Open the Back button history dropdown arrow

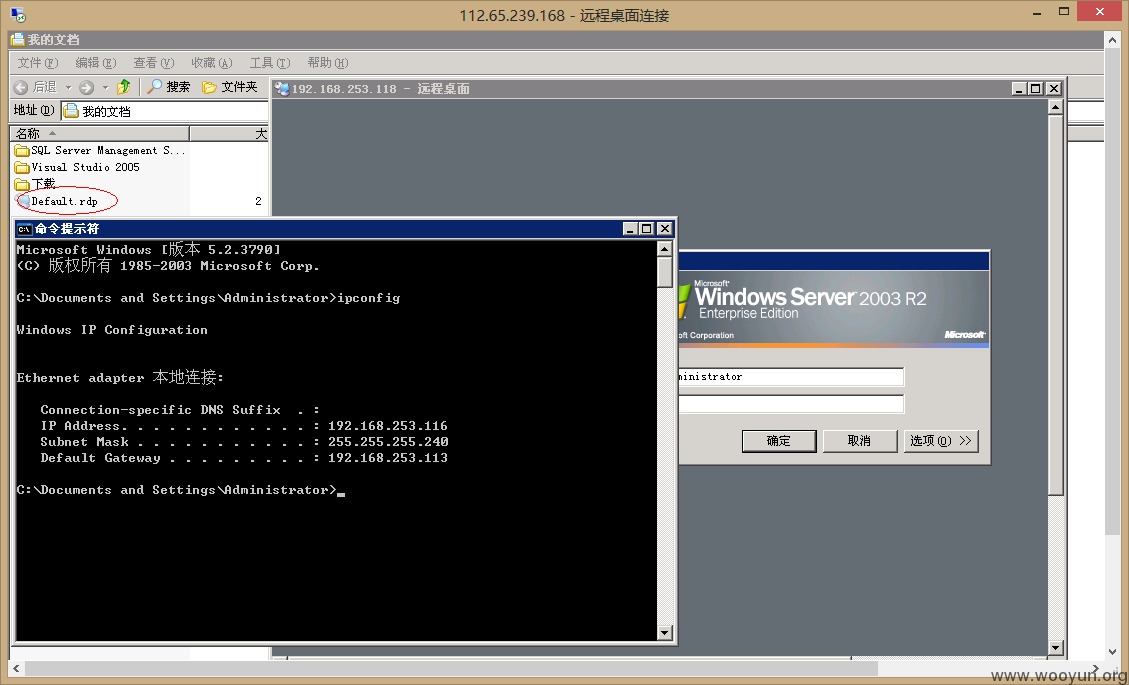pyautogui.click(x=68, y=87)
